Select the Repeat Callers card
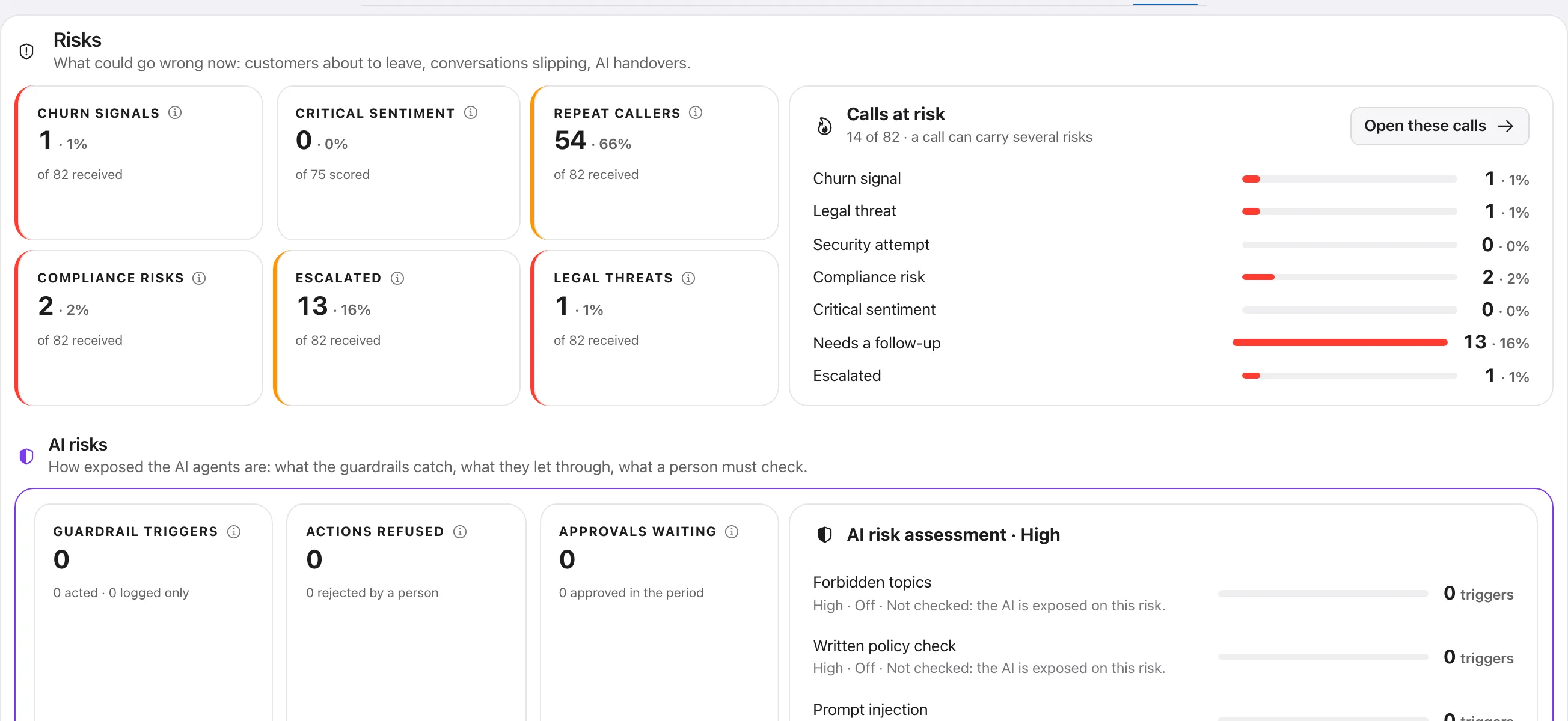Screen dimensions: 1568x721 (654, 163)
